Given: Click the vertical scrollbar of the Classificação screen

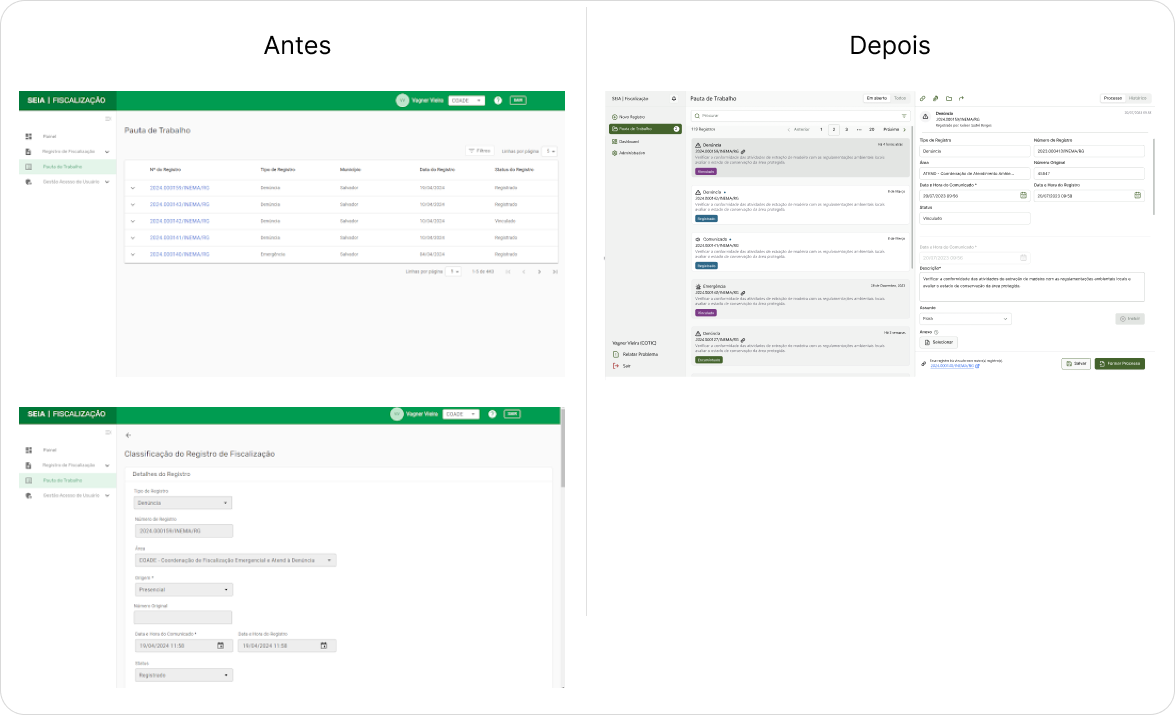Looking at the screenshot, I should click(563, 450).
